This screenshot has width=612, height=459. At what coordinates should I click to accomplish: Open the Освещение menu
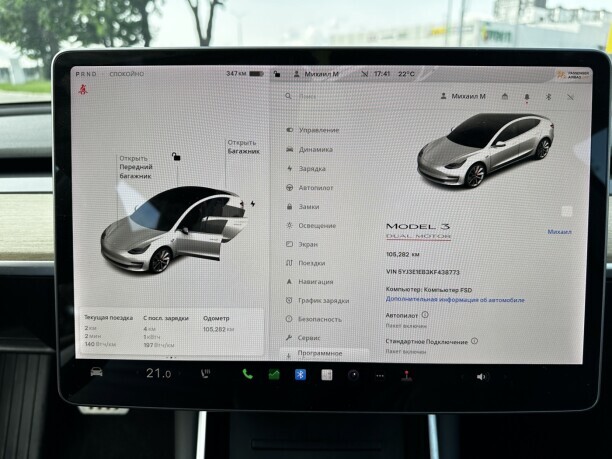click(x=311, y=226)
